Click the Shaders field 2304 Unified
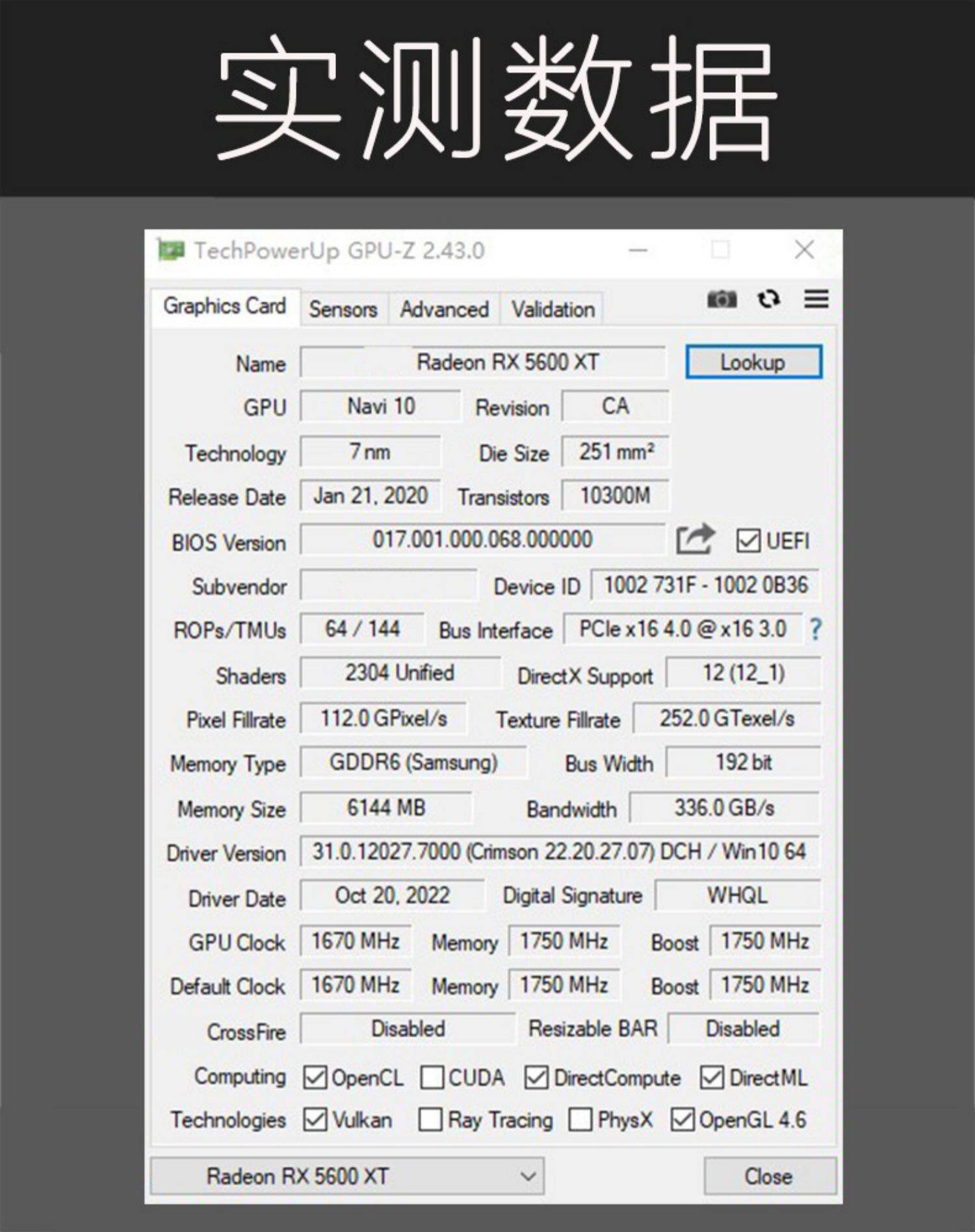Image resolution: width=975 pixels, height=1232 pixels. [400, 673]
